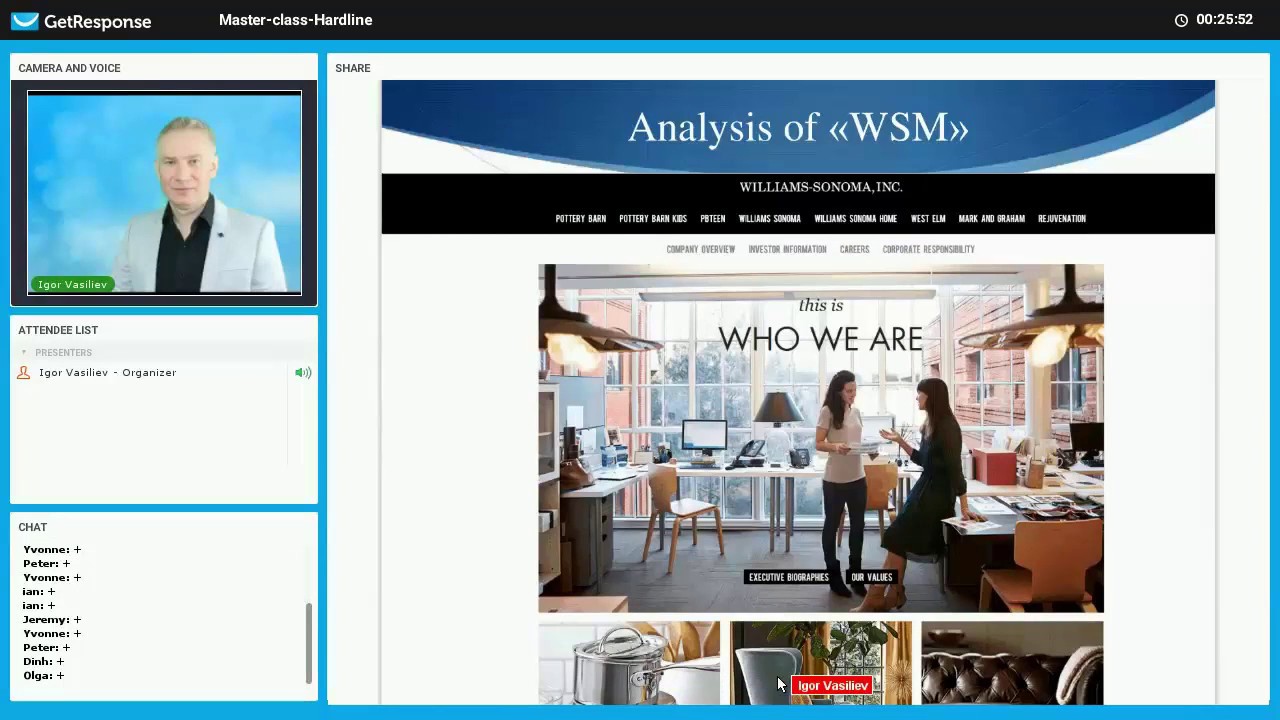Open the Company Overview menu item
1280x720 pixels.
[701, 250]
